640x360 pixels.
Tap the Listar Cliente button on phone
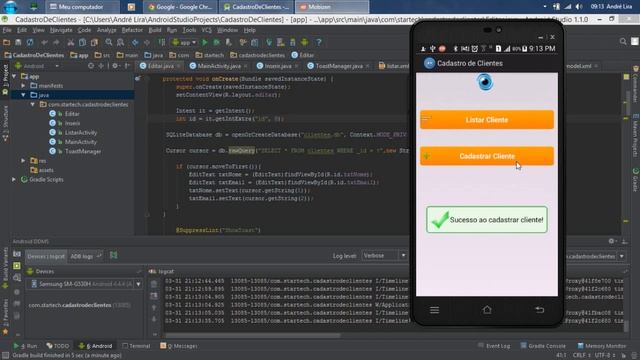click(x=487, y=120)
